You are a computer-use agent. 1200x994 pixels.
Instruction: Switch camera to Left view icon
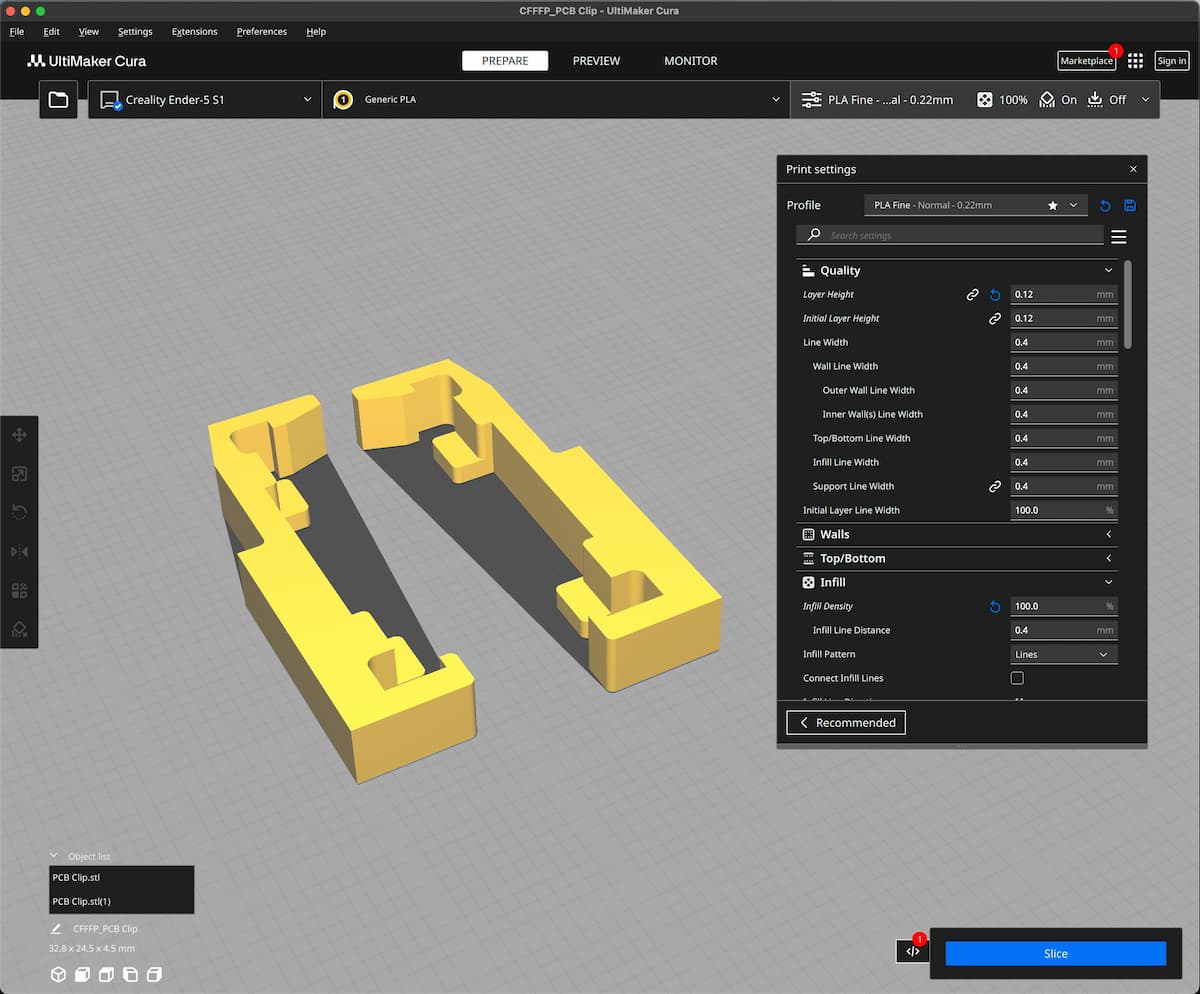click(130, 974)
